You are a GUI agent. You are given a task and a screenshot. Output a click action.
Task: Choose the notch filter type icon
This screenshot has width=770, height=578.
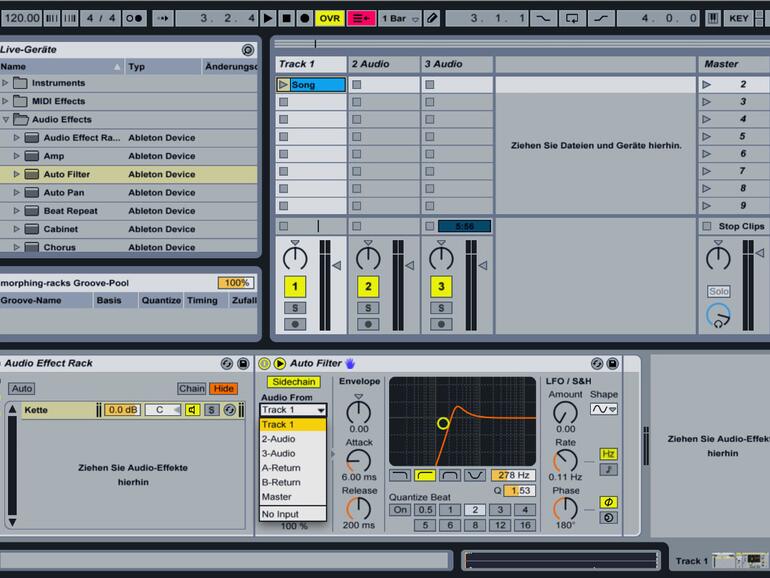click(x=474, y=475)
